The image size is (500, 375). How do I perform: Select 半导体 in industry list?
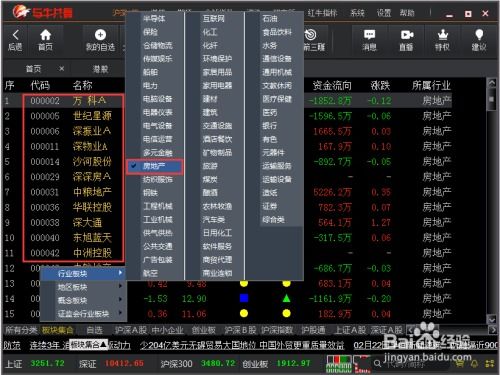click(154, 19)
